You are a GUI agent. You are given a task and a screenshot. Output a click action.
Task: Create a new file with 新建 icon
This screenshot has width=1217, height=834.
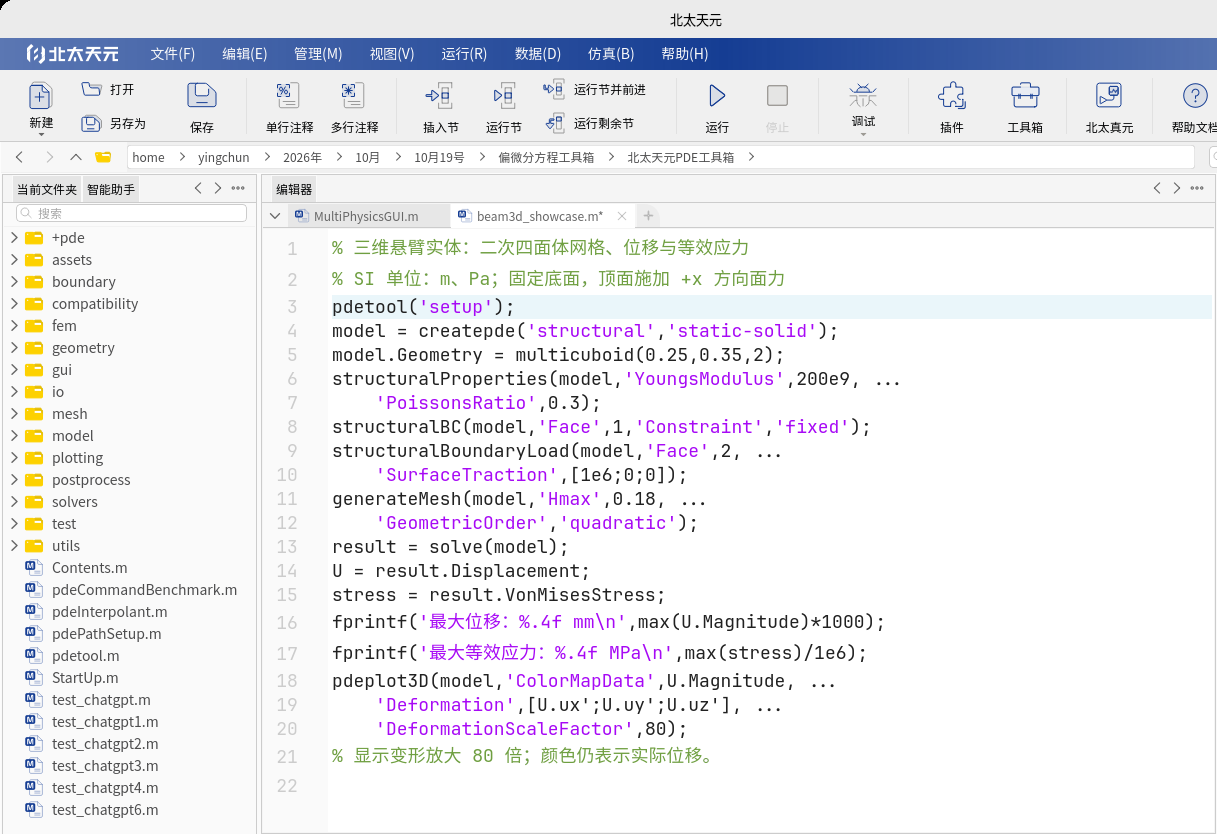coord(41,97)
